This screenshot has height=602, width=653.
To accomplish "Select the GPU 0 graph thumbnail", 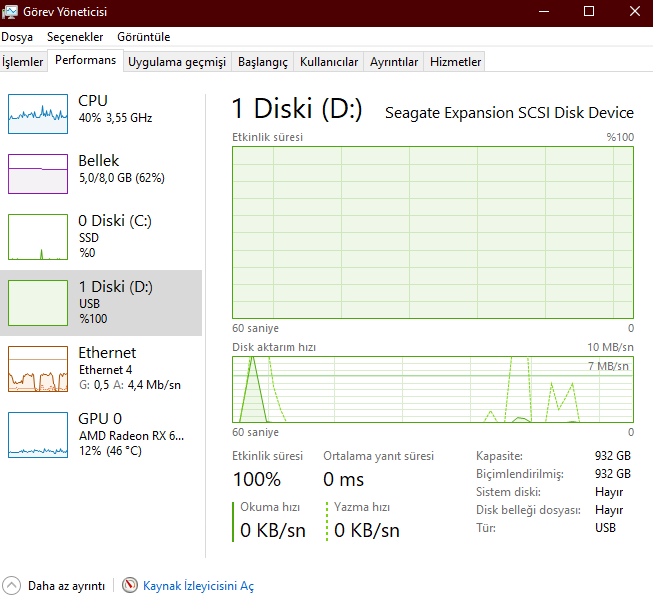I will (37, 434).
